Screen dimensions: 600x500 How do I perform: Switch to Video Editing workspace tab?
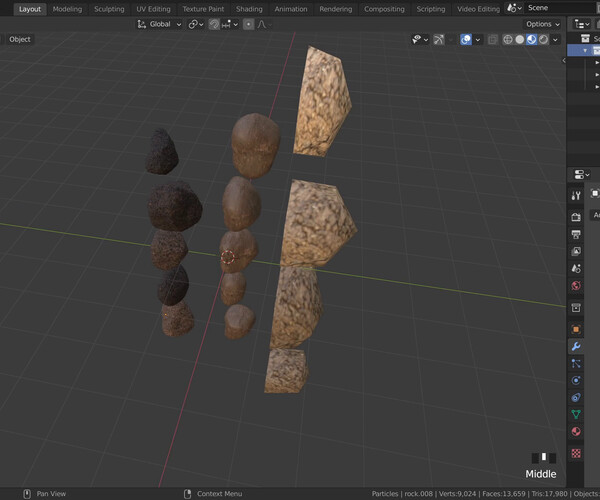[x=478, y=9]
